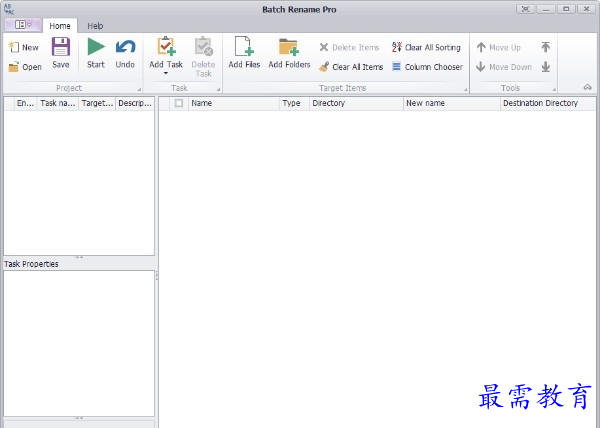Viewport: 600px width, 428px height.
Task: Open the application menu button dropdown
Action: point(23,25)
